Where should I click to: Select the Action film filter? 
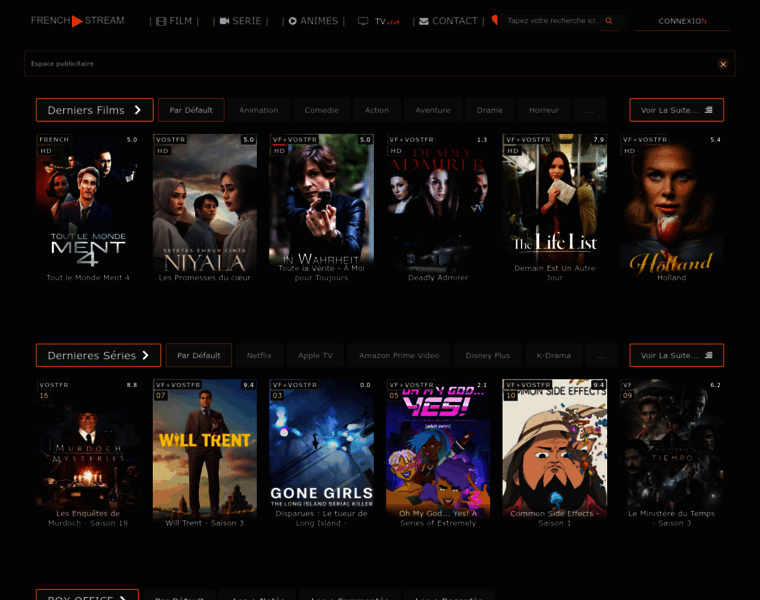[x=377, y=110]
